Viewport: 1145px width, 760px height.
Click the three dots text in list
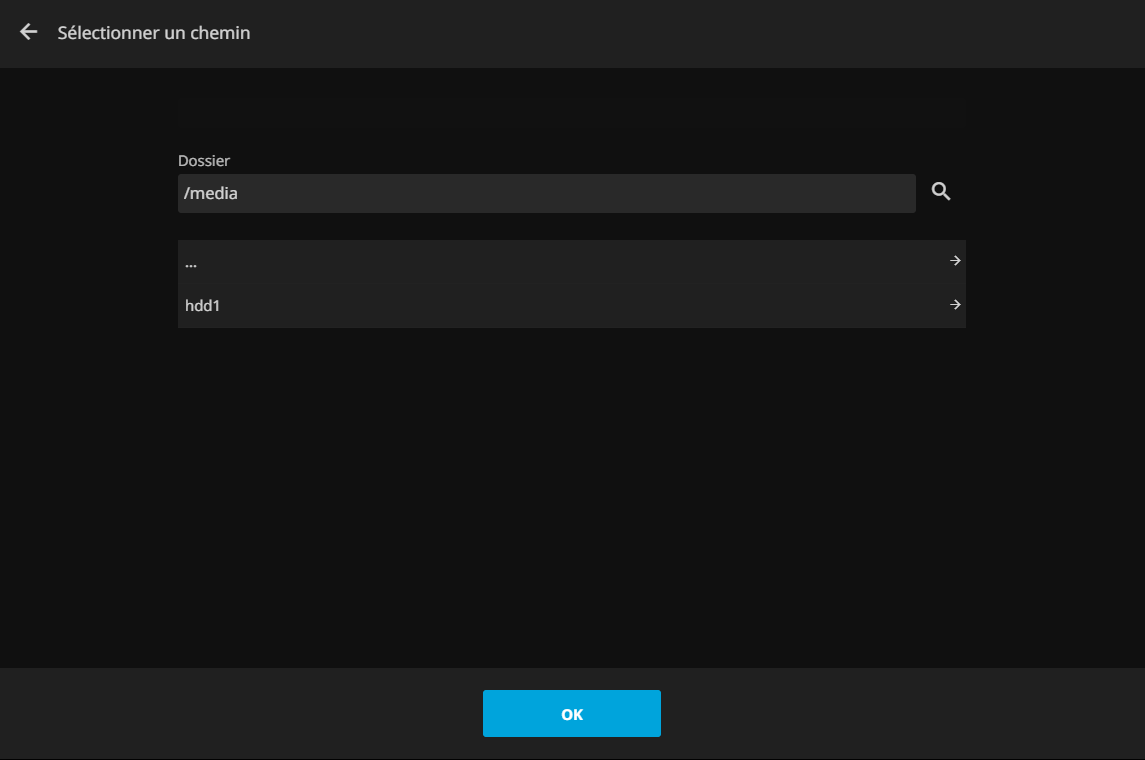(x=191, y=264)
